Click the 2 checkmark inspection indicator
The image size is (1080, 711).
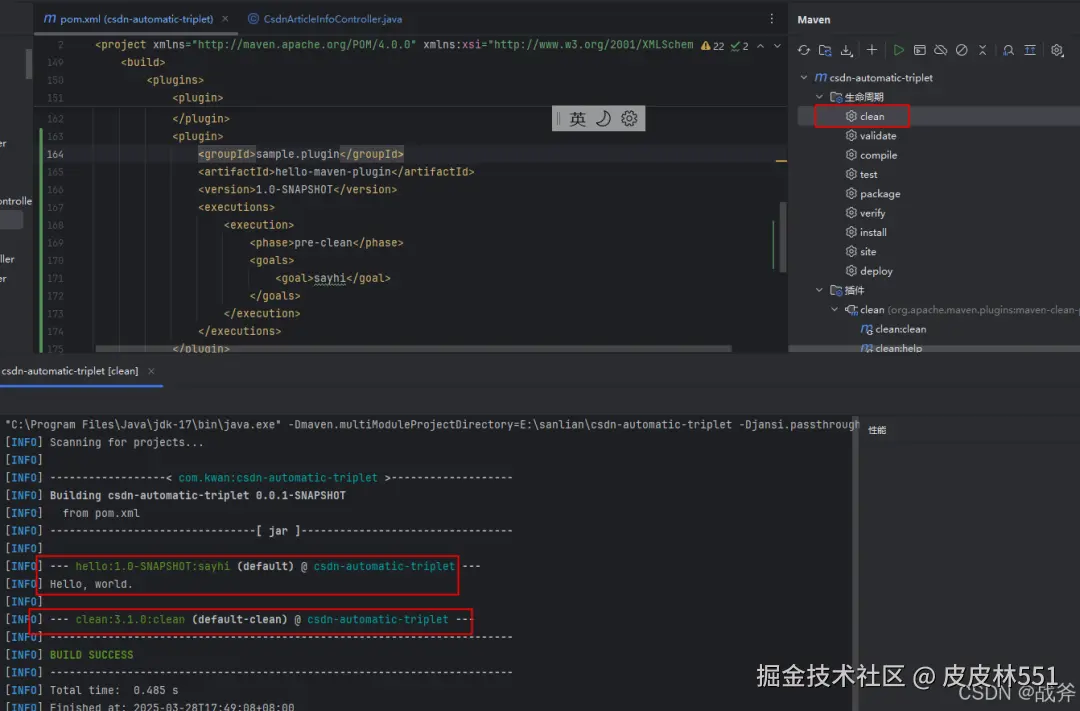(x=739, y=46)
